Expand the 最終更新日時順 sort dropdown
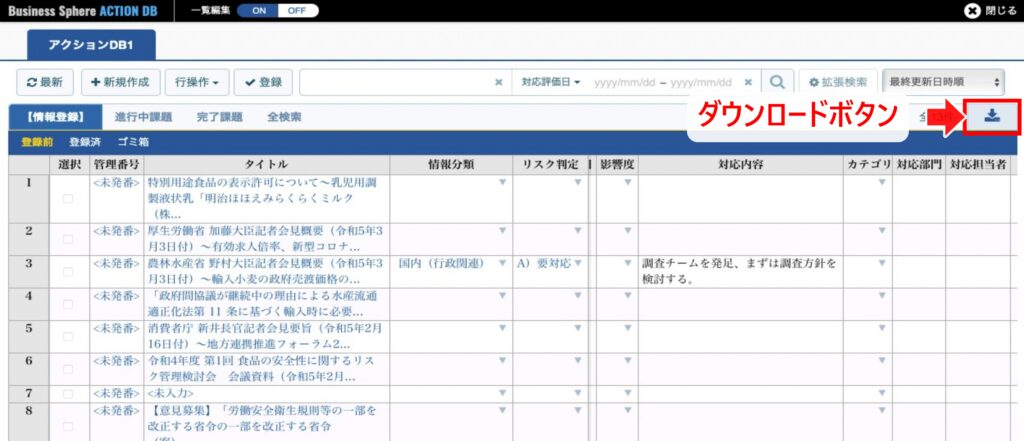Viewport: 1024px width, 441px height. [944, 82]
